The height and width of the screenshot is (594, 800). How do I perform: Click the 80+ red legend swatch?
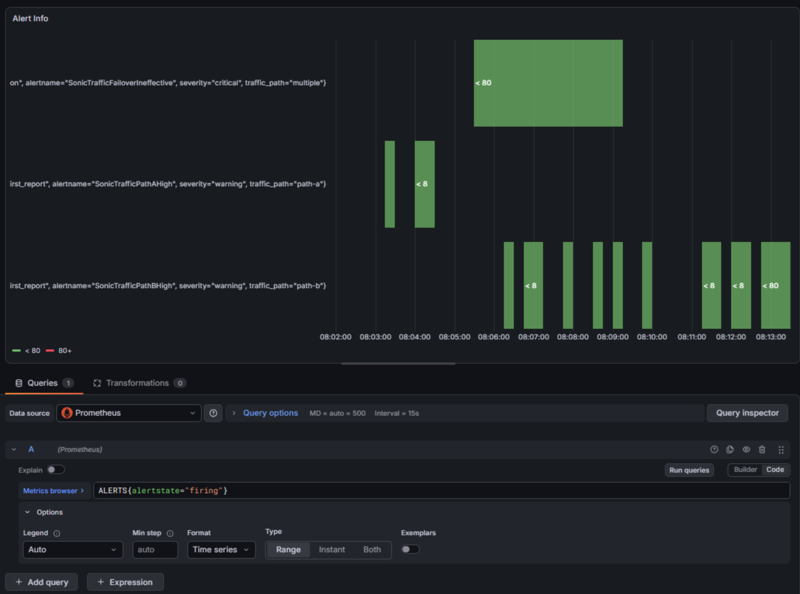click(50, 351)
